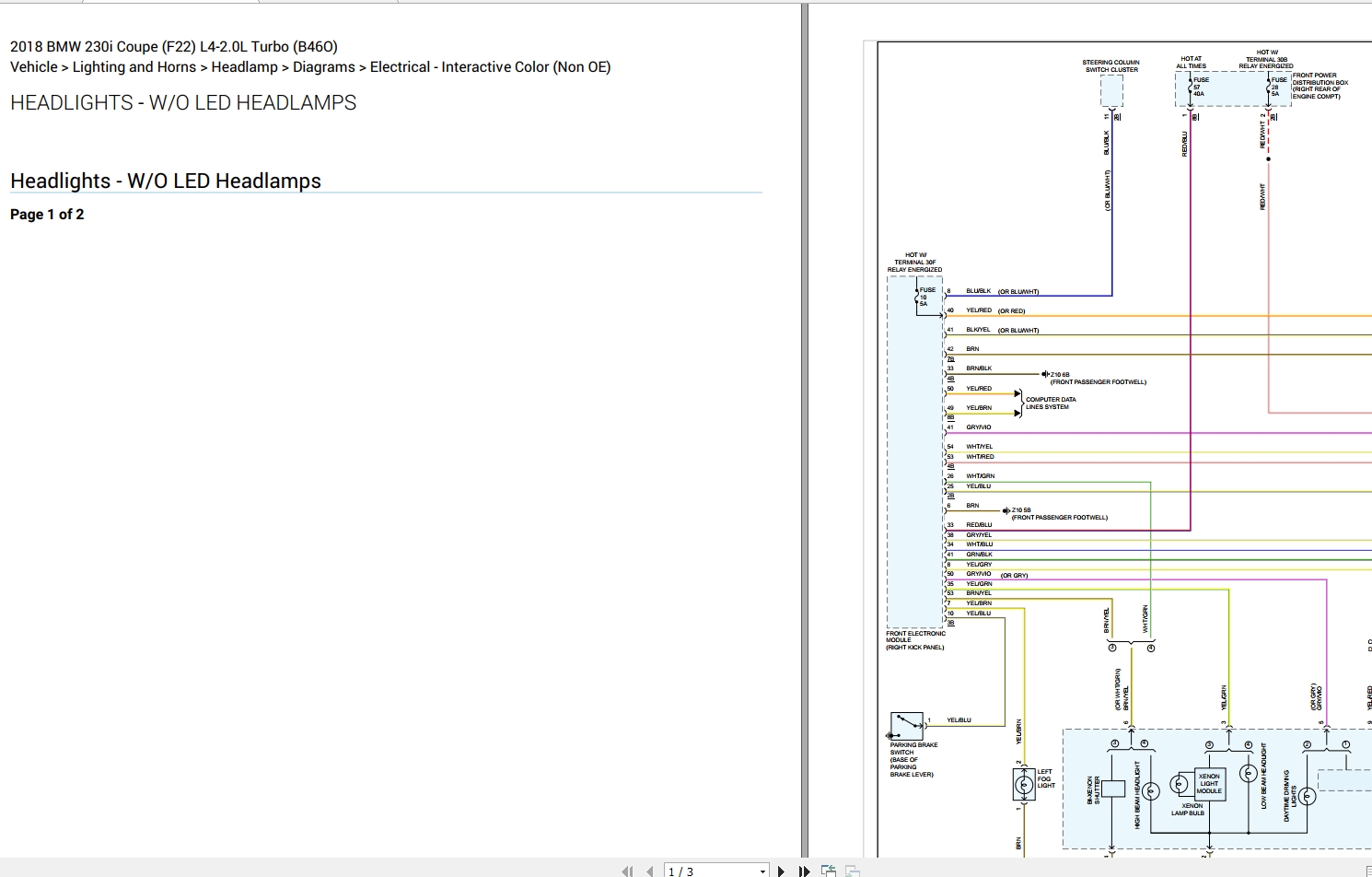Click the left fog light lamp symbol
Screen dimensions: 1372x877
1024,785
